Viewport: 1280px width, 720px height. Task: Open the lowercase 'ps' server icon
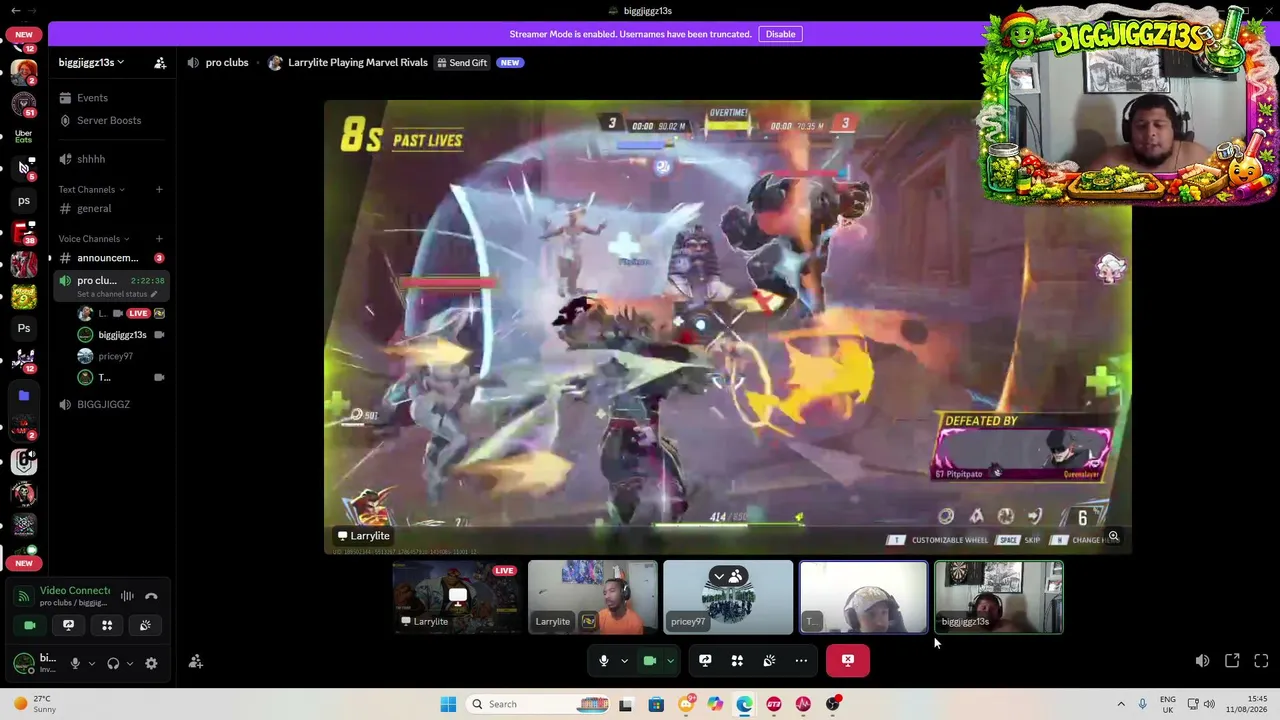click(23, 200)
